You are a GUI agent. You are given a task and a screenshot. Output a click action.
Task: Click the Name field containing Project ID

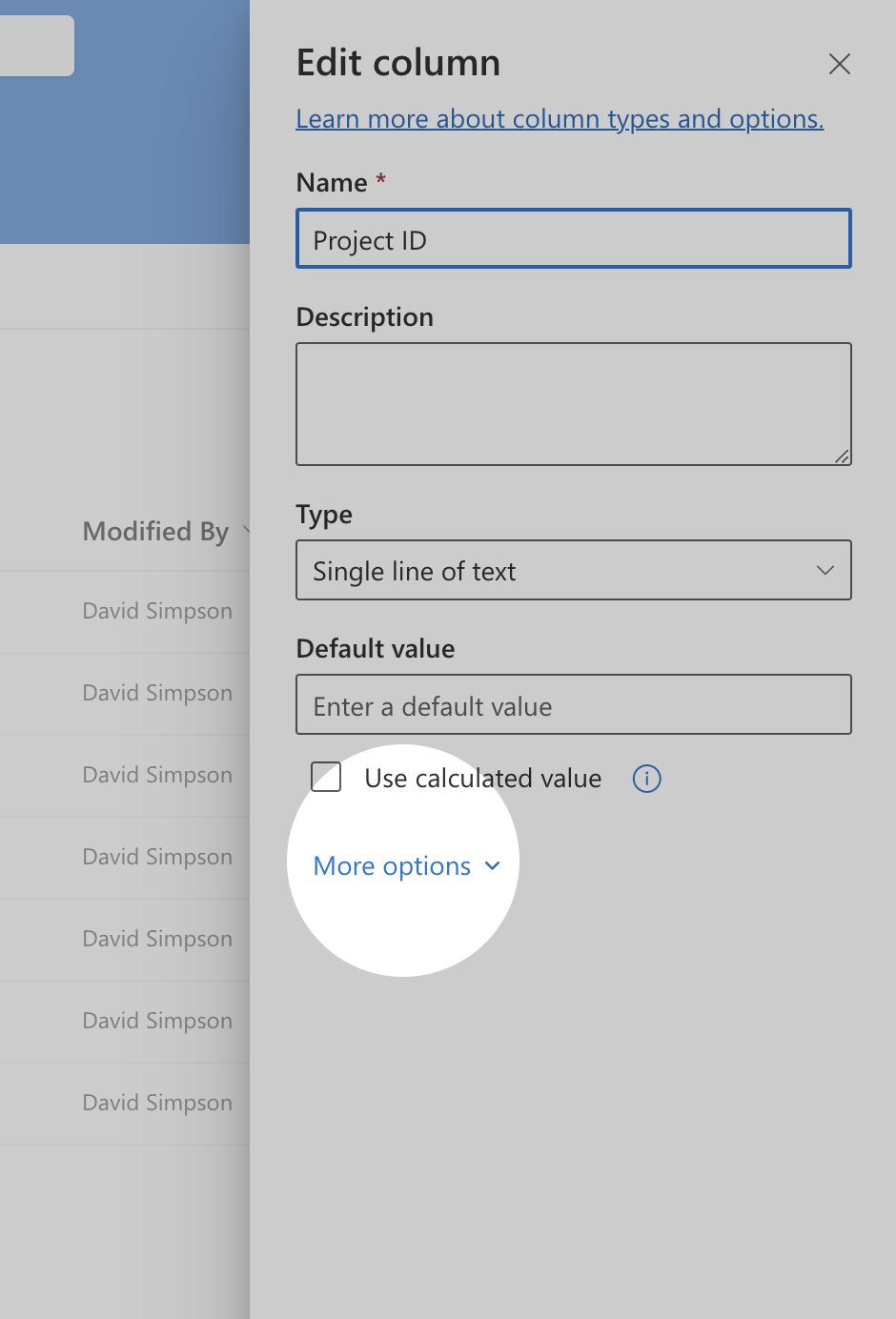coord(573,239)
